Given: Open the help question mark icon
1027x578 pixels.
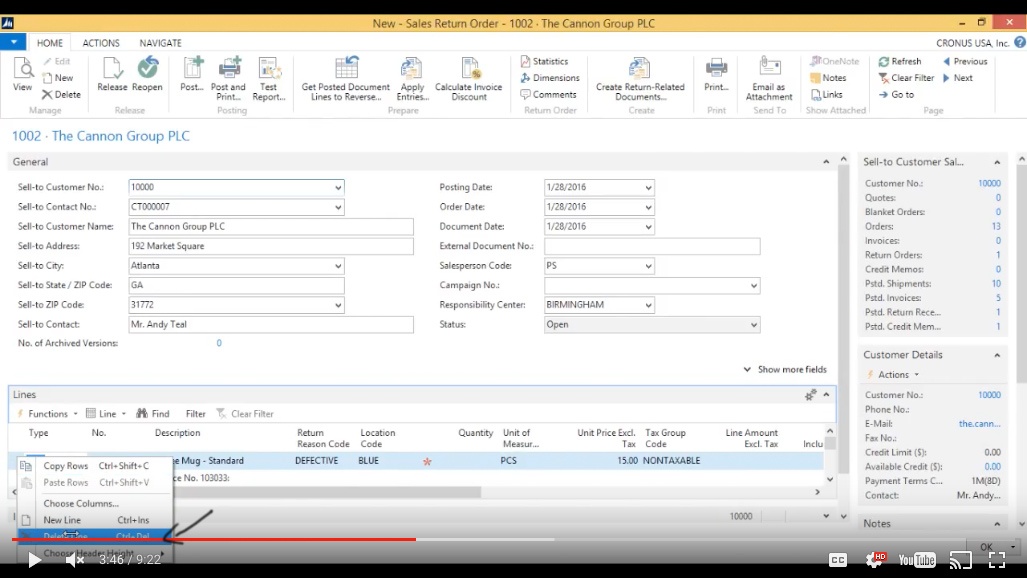Looking at the screenshot, I should click(x=1020, y=42).
